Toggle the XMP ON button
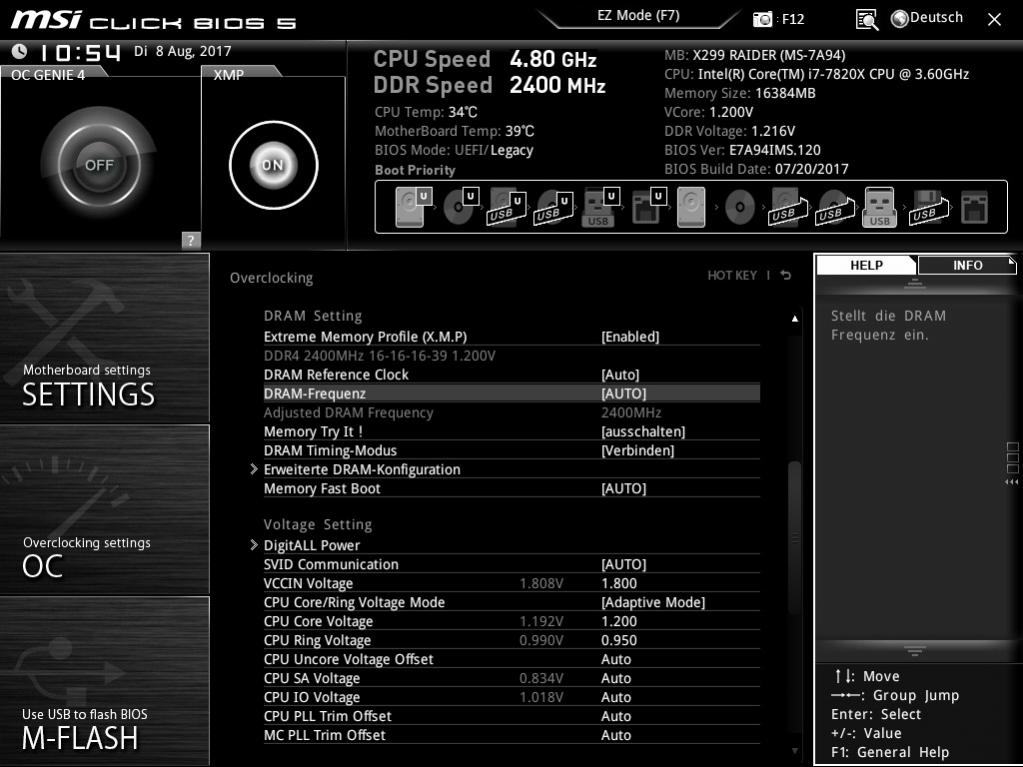This screenshot has width=1023, height=767. tap(273, 165)
